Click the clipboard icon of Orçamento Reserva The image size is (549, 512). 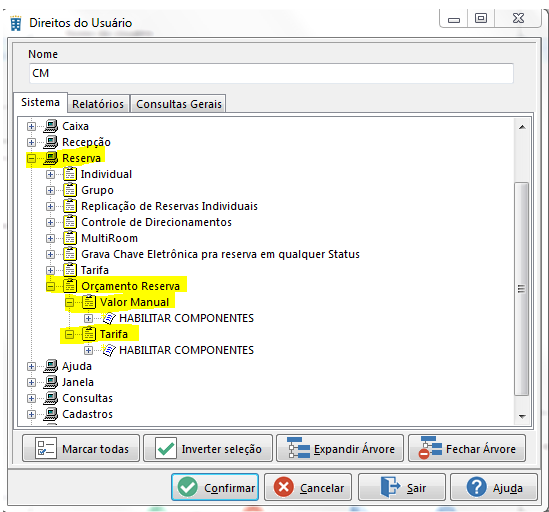click(x=70, y=286)
